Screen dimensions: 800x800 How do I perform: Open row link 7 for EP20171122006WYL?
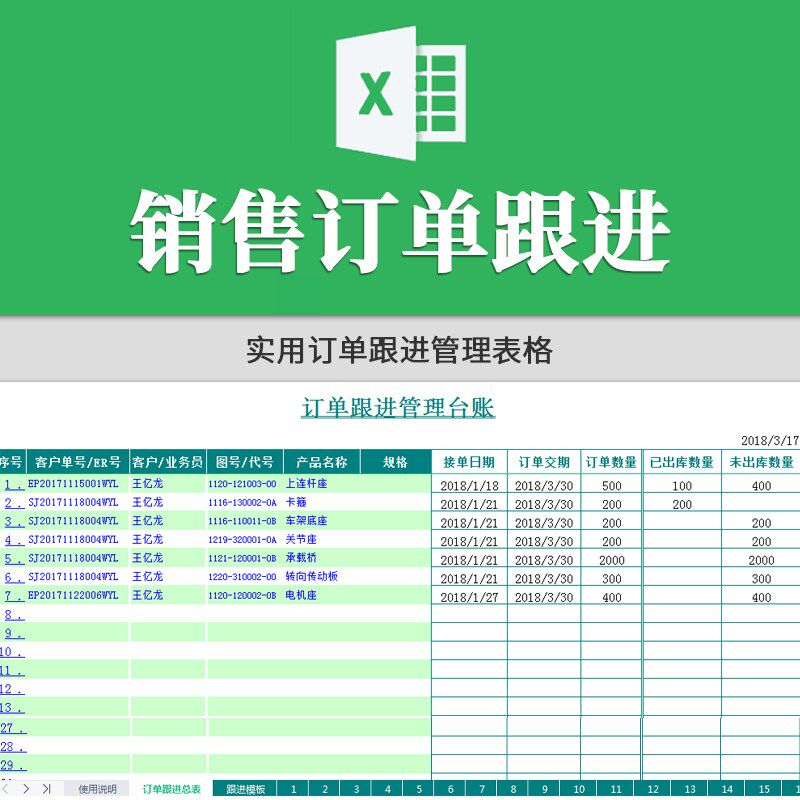tap(14, 595)
